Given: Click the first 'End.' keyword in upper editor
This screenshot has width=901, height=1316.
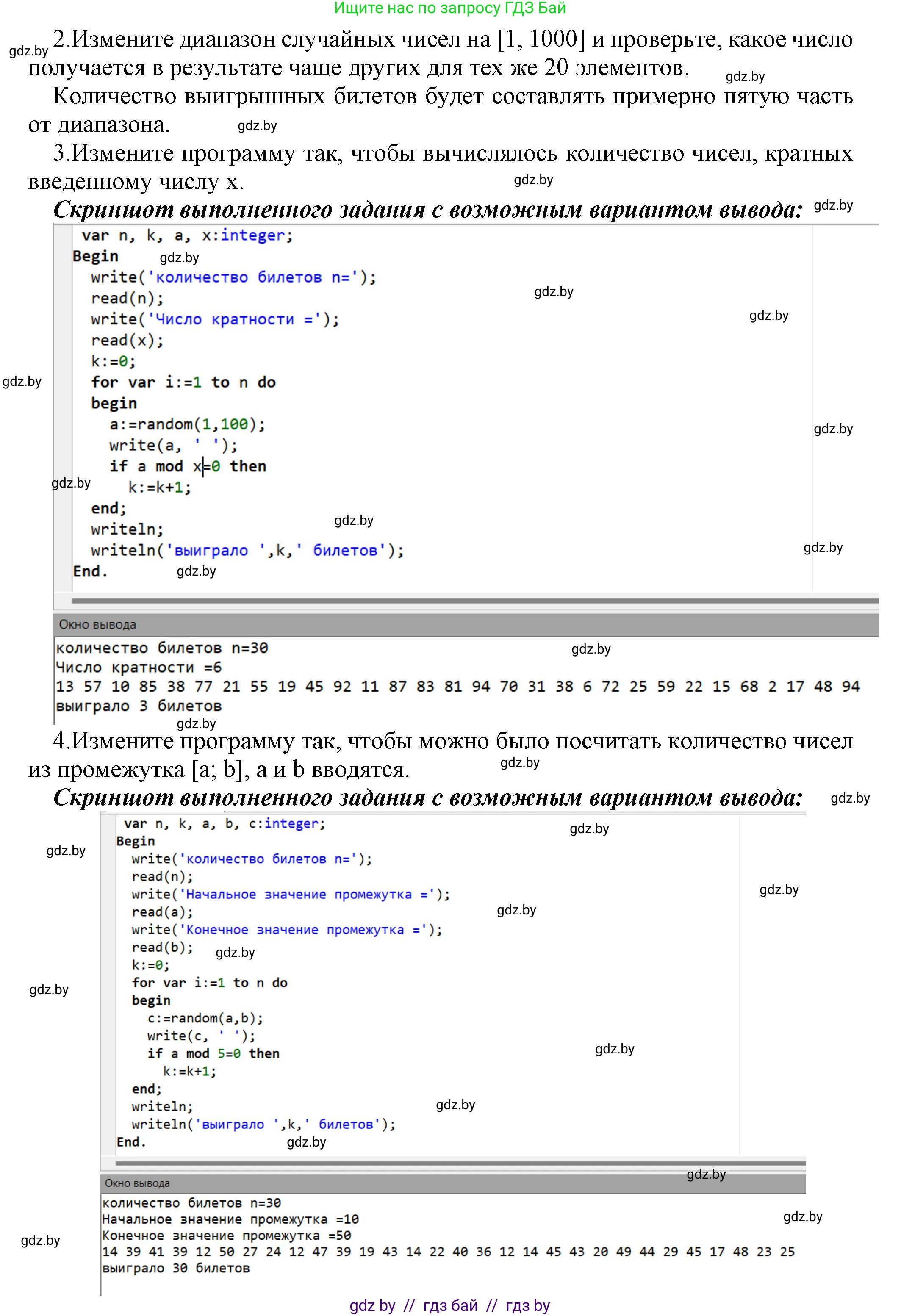Looking at the screenshot, I should point(90,571).
